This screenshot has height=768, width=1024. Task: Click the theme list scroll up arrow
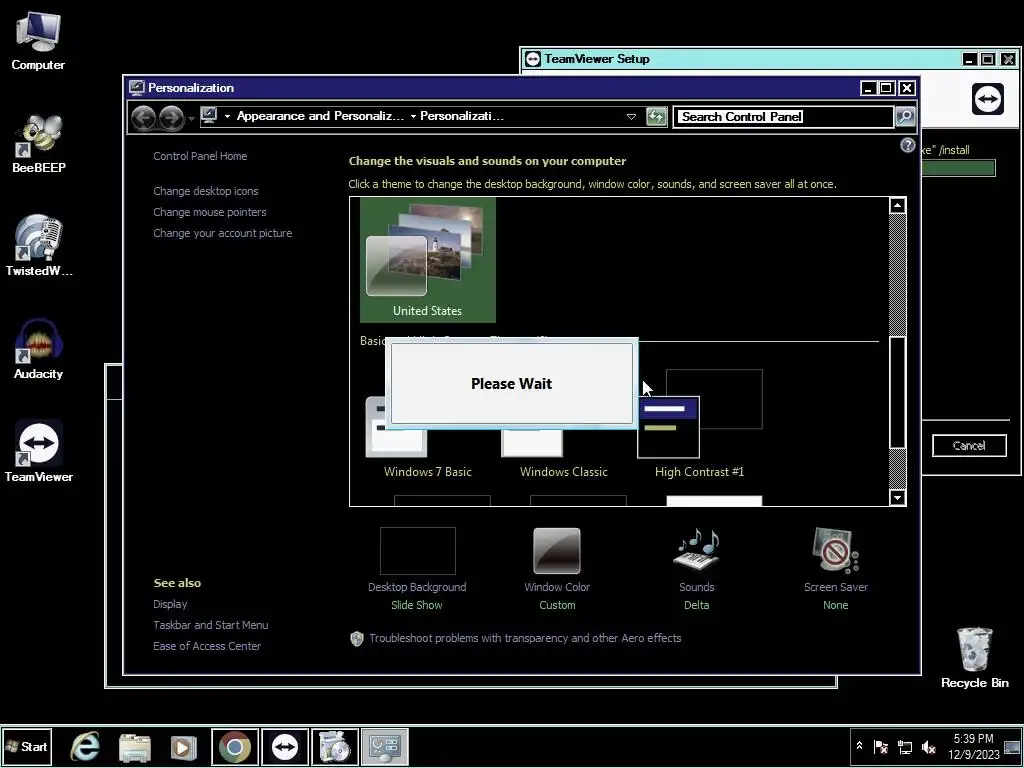(x=897, y=206)
